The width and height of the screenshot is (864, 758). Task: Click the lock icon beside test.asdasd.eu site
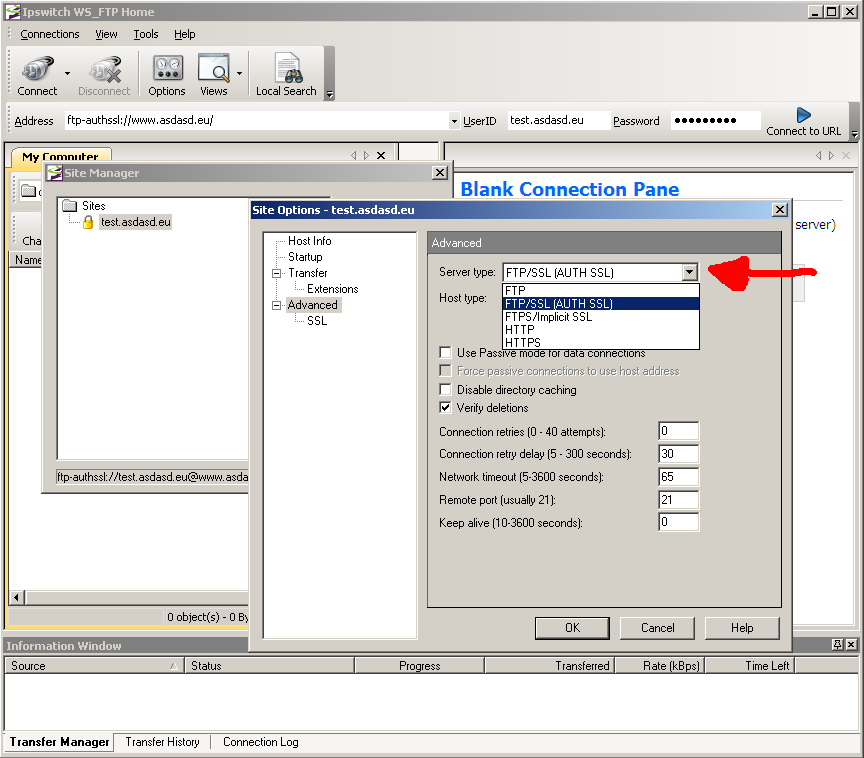[88, 222]
